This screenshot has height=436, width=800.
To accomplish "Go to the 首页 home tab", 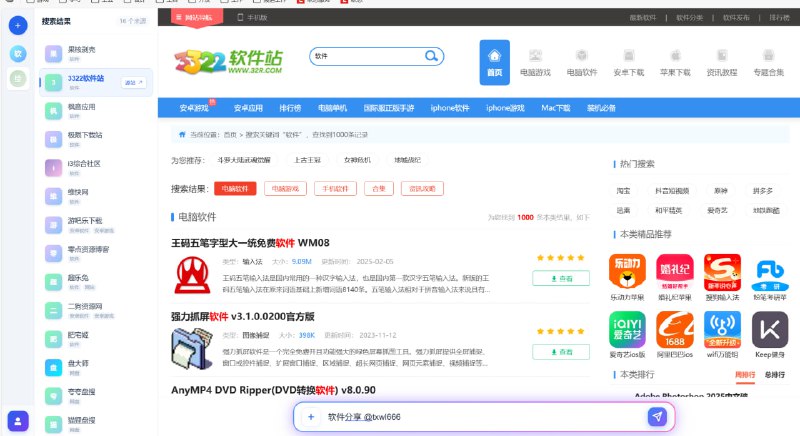I will pyautogui.click(x=494, y=62).
